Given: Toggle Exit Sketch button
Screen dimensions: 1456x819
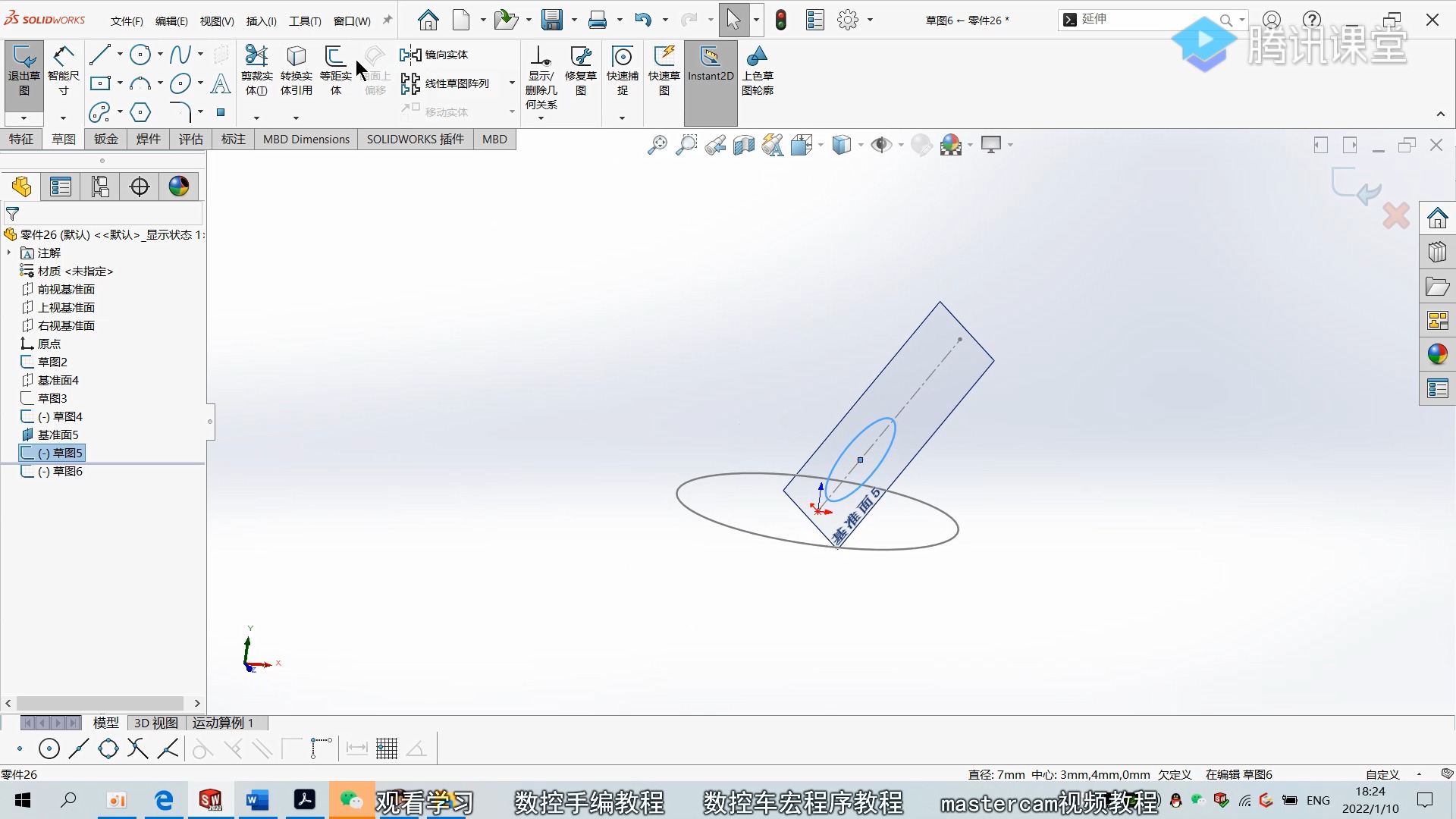Looking at the screenshot, I should [x=24, y=70].
